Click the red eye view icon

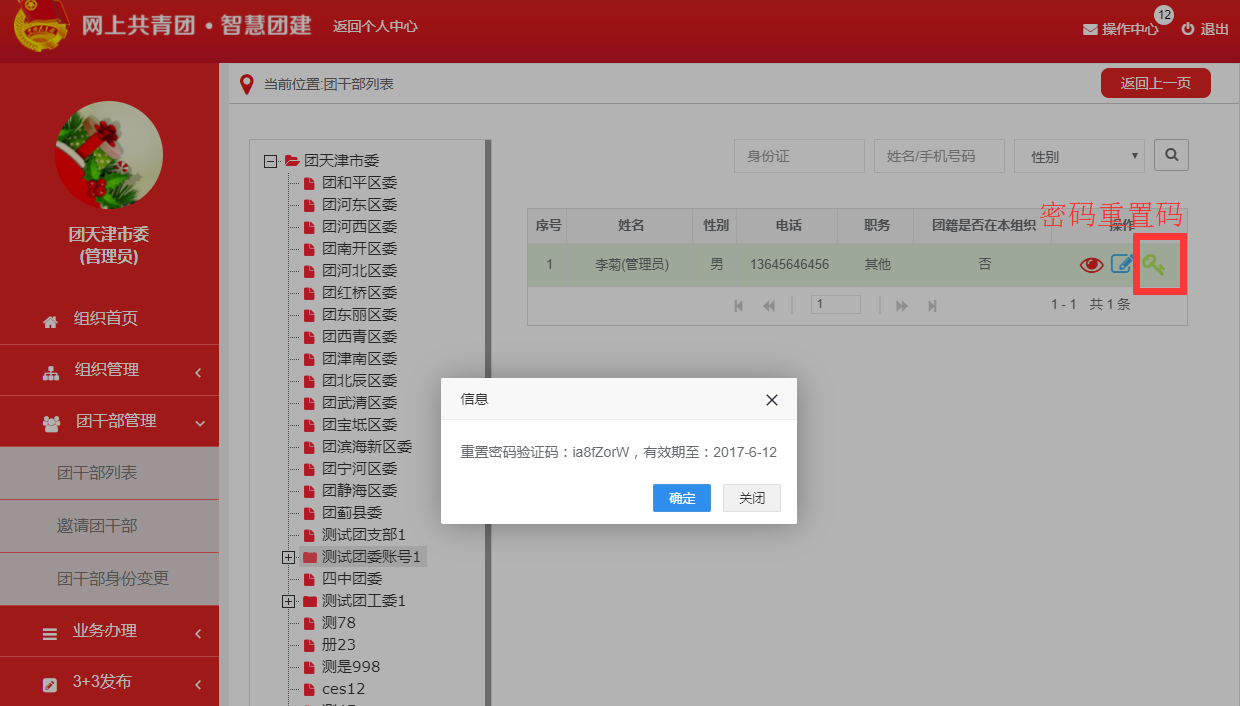[x=1091, y=265]
